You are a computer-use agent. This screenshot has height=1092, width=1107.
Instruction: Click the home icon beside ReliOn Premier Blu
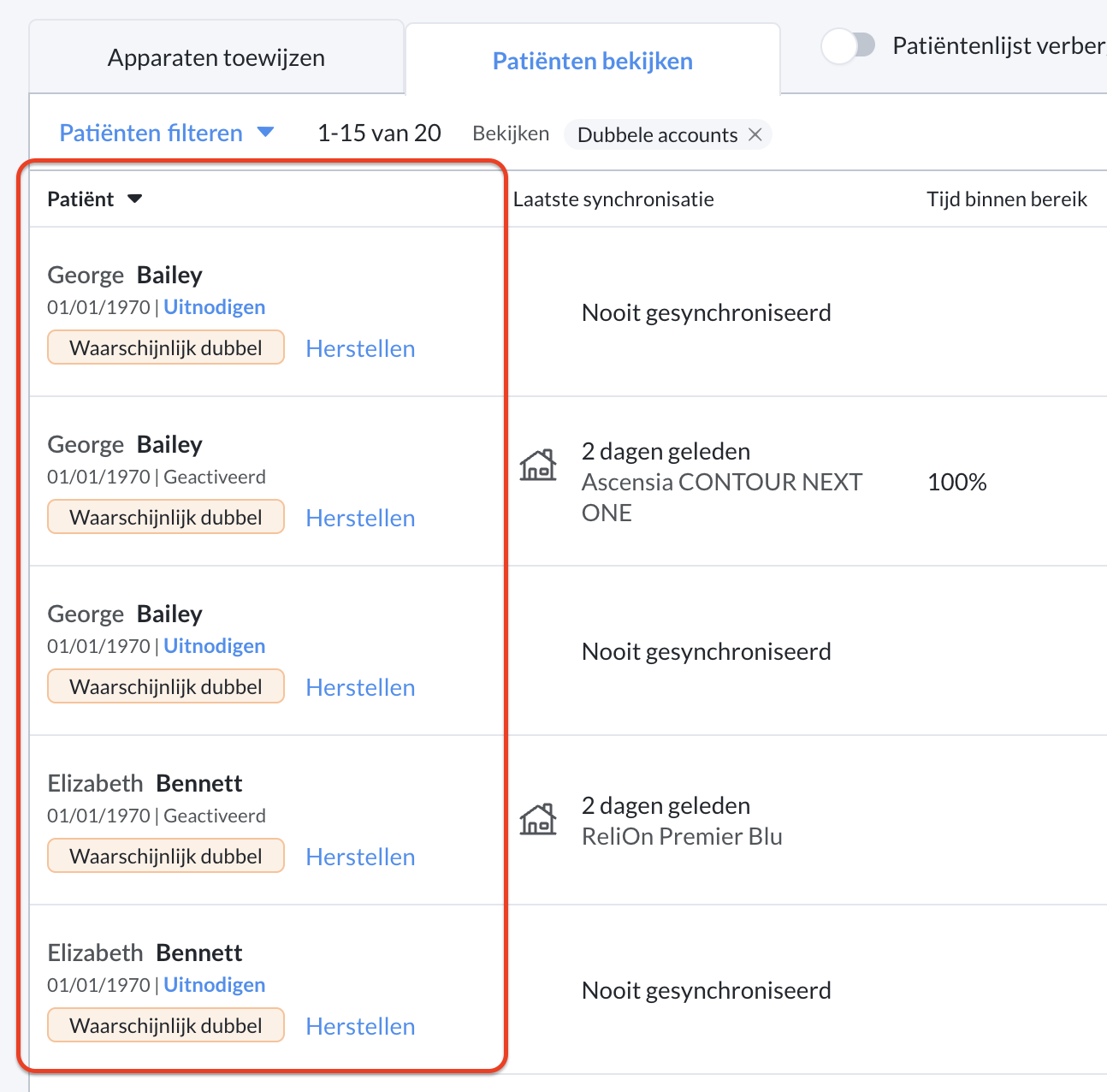538,820
